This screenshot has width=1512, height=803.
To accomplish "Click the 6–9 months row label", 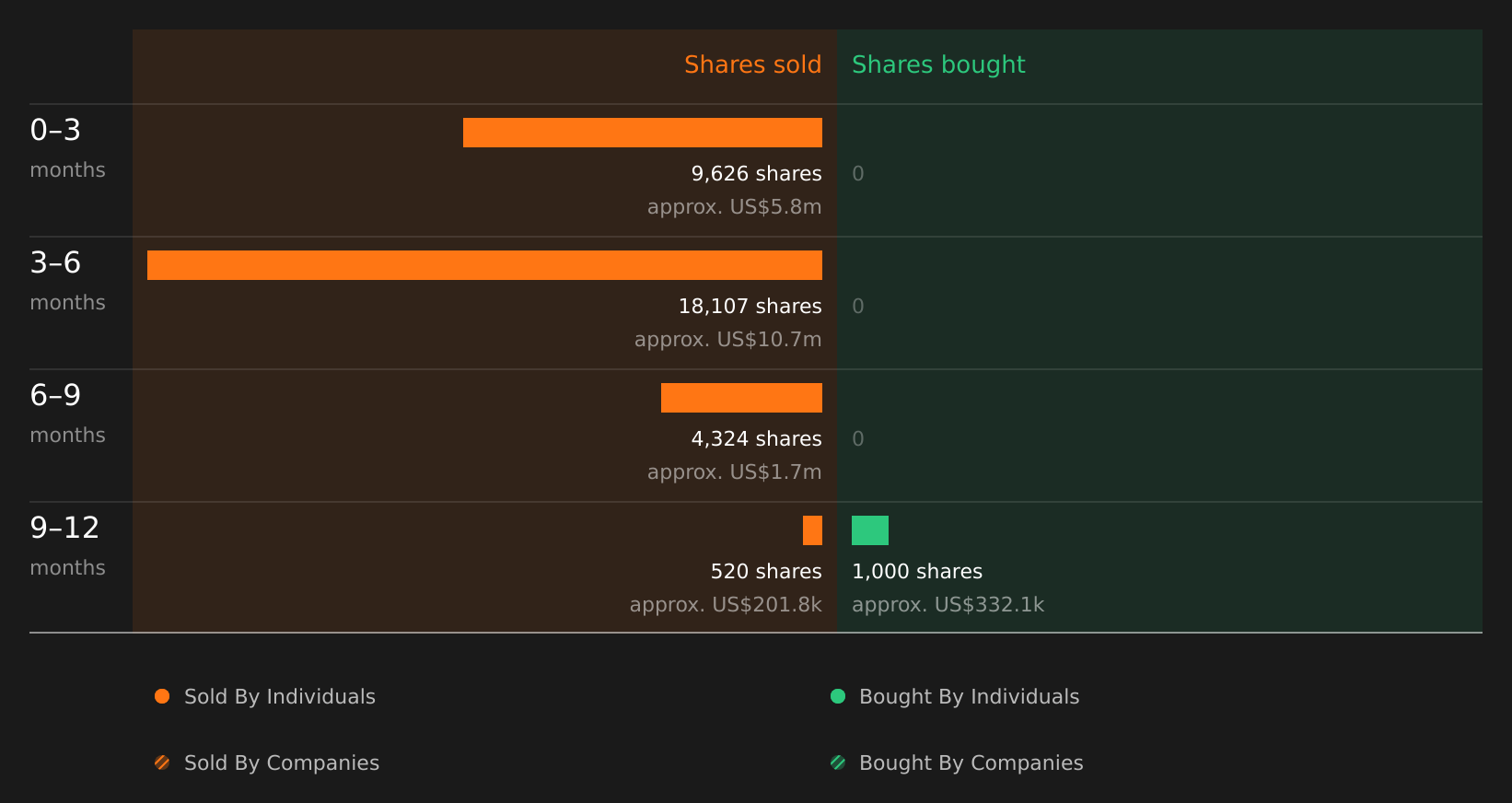I will [67, 413].
